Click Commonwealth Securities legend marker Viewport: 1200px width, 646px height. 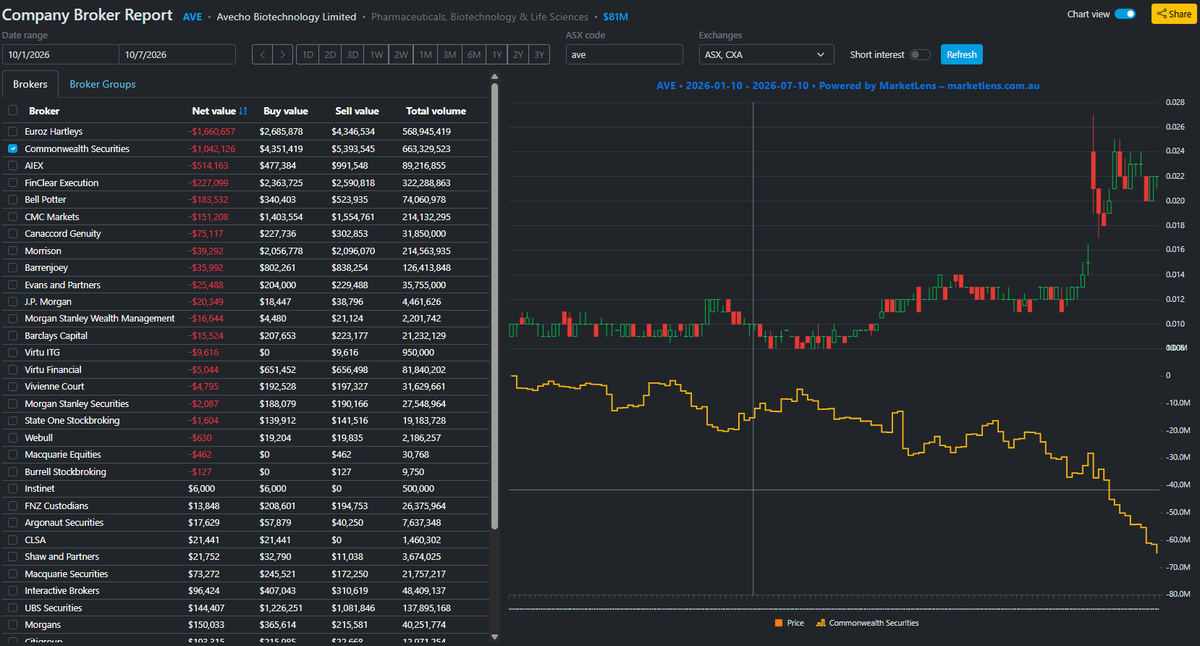click(821, 623)
